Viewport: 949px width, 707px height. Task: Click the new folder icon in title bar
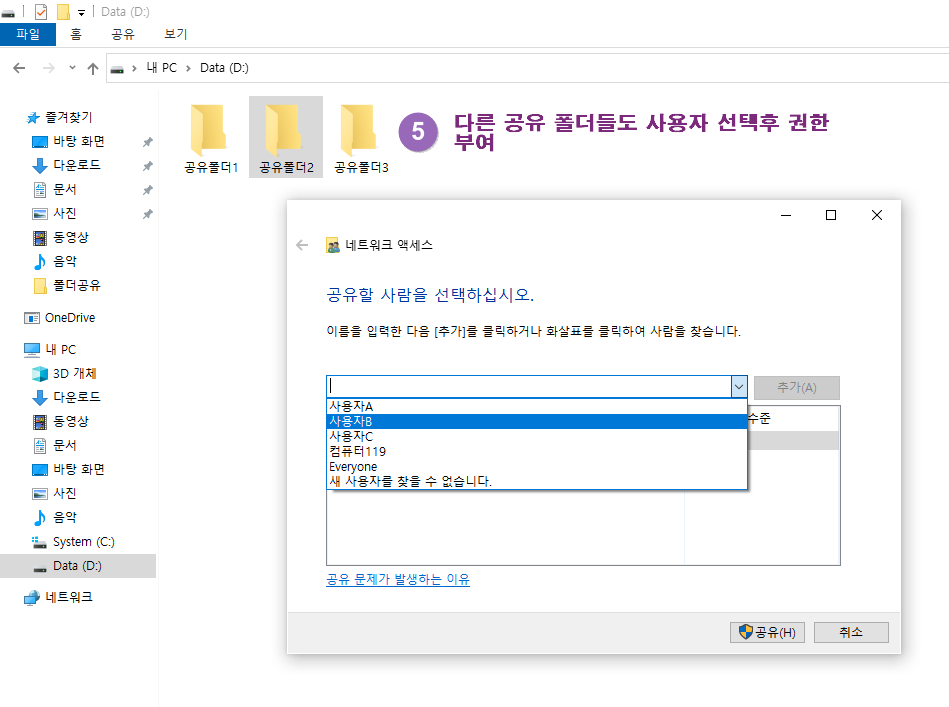(63, 12)
